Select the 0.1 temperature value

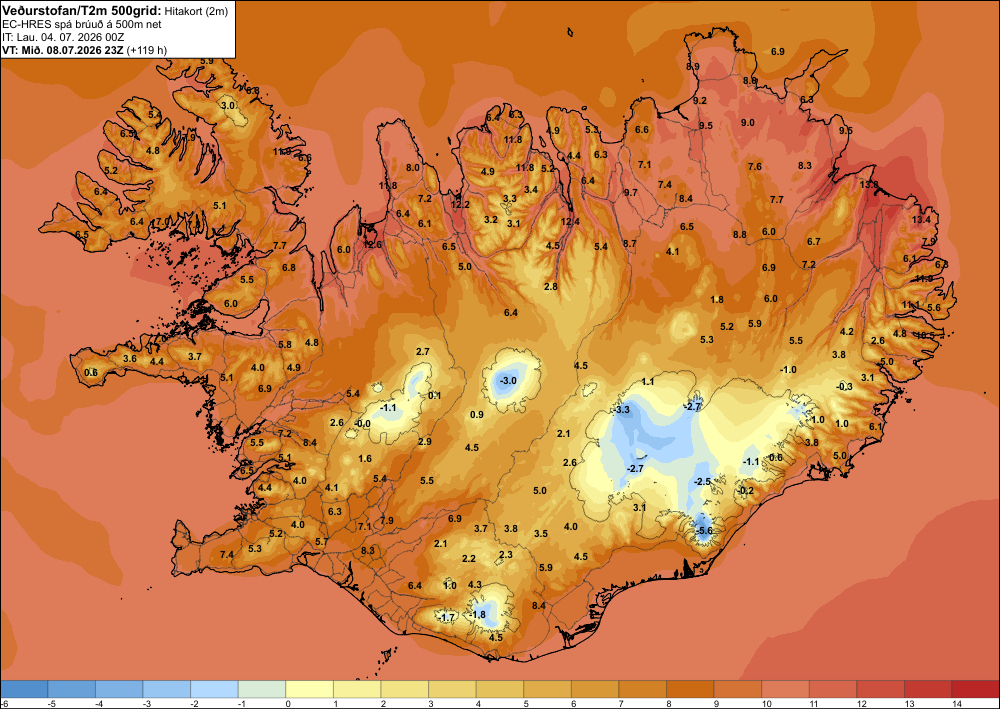[434, 396]
